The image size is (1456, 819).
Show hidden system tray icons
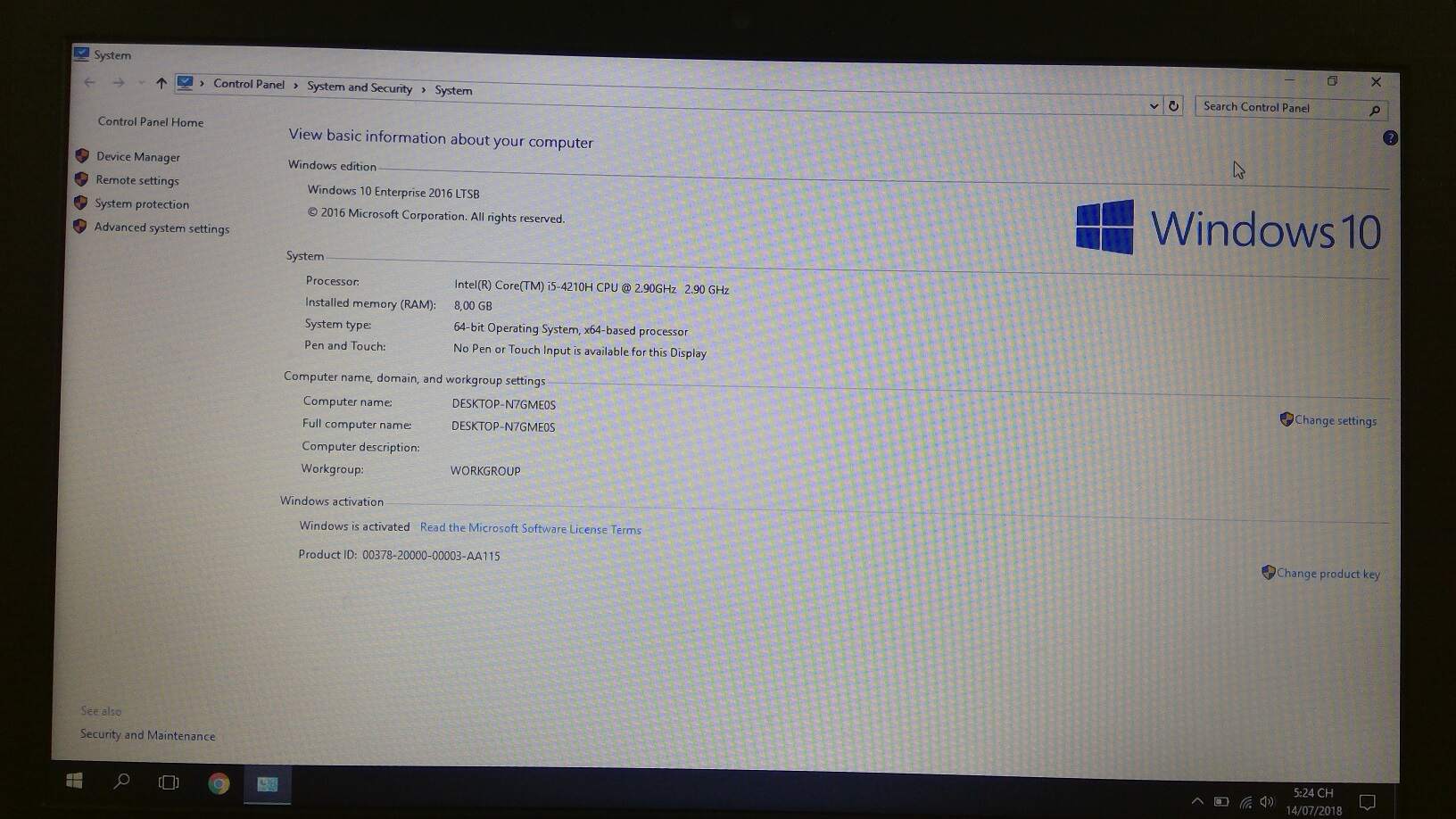click(1197, 801)
